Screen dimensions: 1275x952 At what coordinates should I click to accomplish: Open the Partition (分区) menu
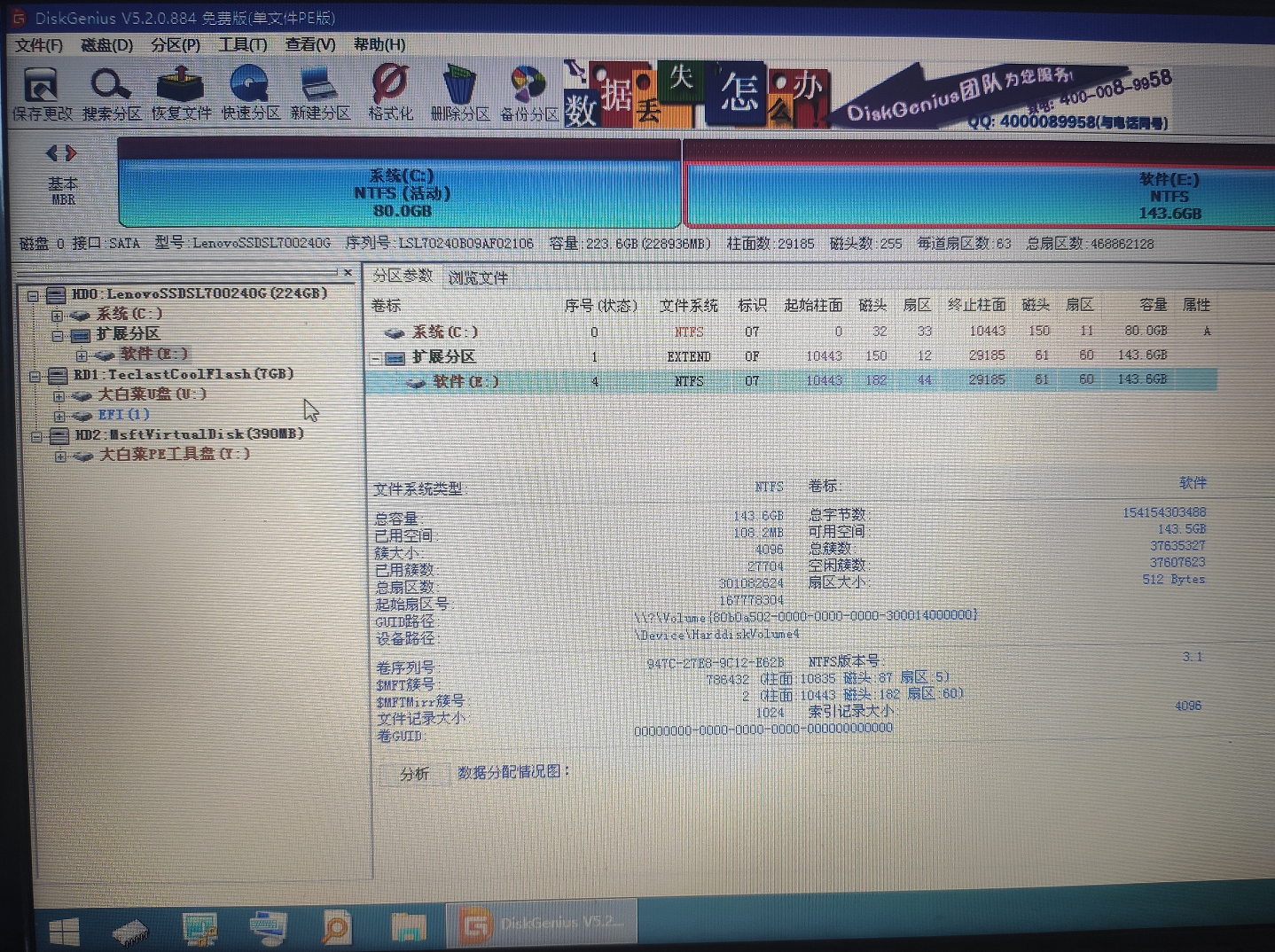click(175, 44)
